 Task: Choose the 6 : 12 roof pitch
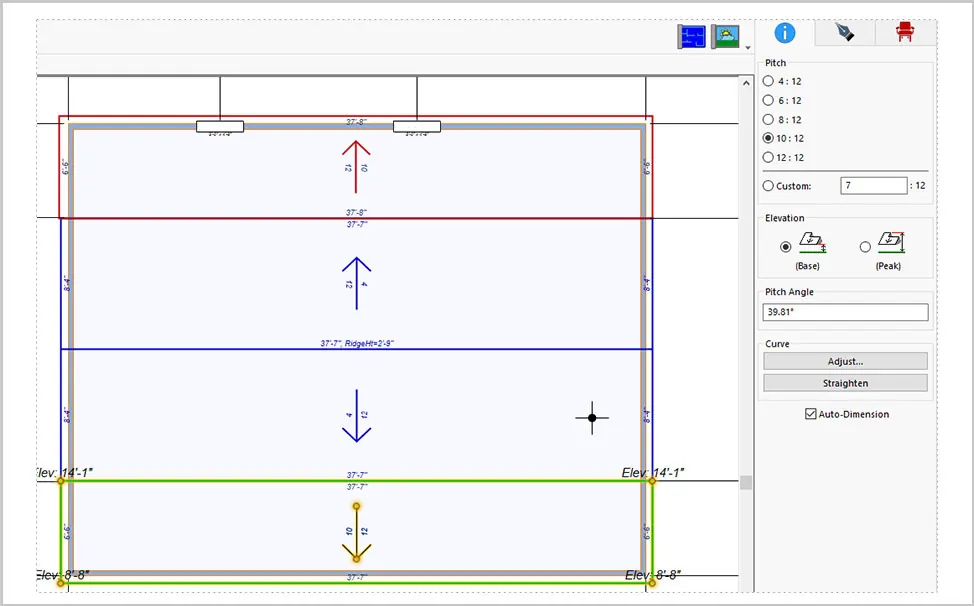[x=782, y=101]
